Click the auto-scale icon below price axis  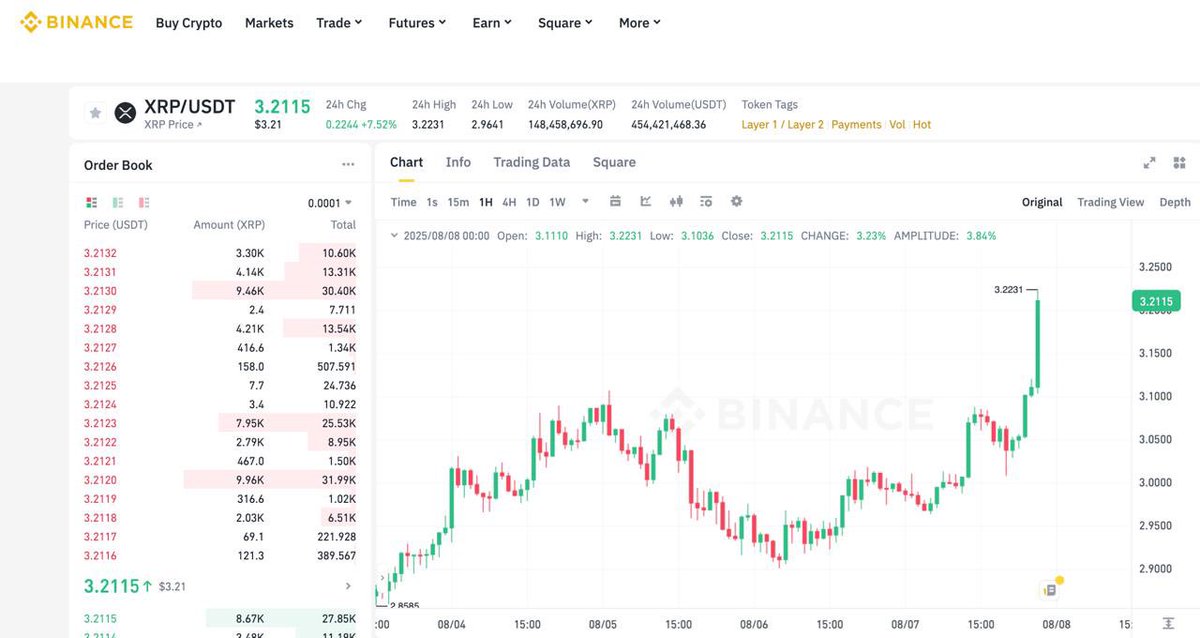1168,623
